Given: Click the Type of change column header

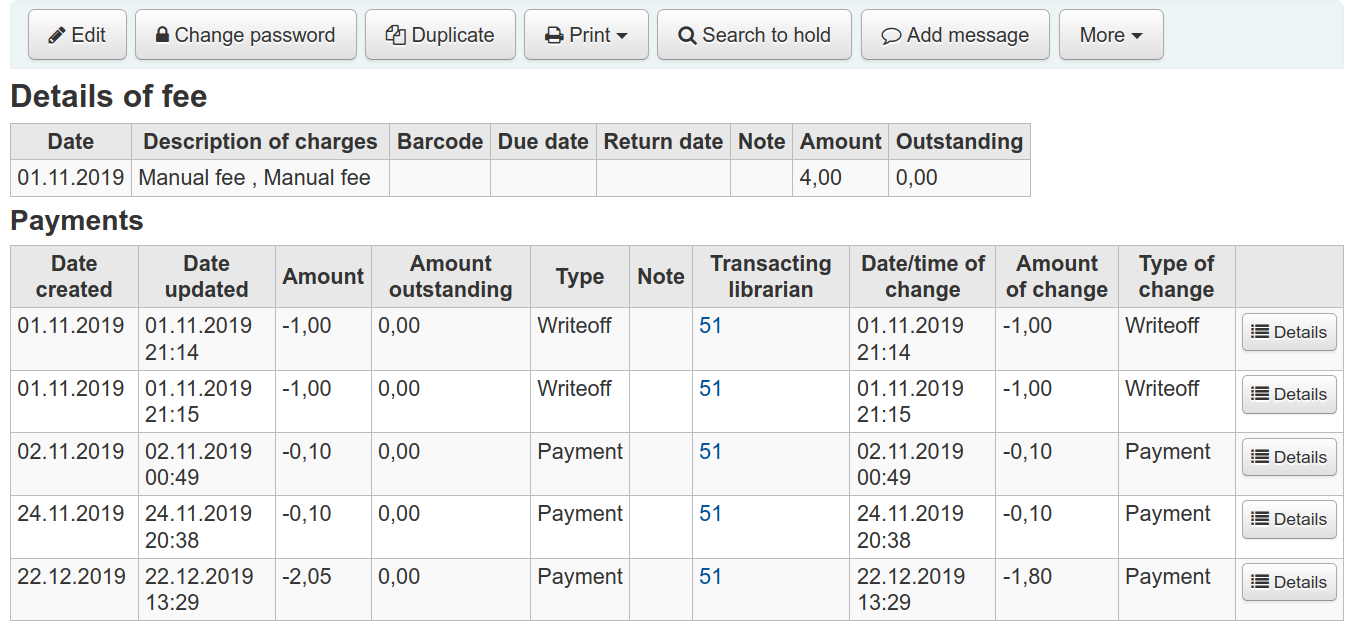Looking at the screenshot, I should pos(1176,277).
